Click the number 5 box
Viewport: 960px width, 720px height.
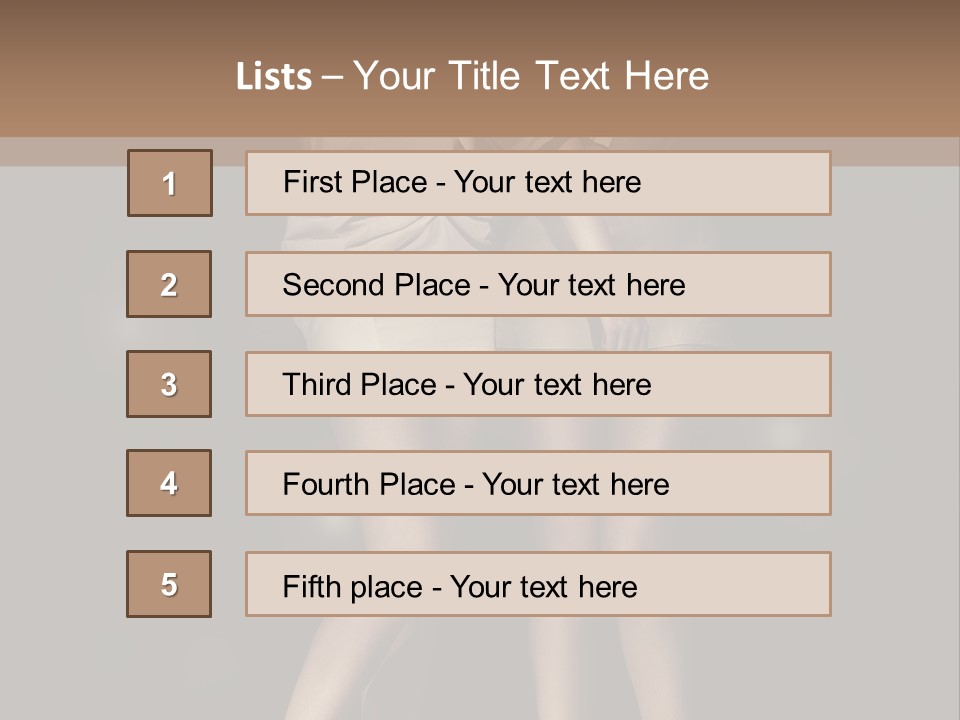pos(169,584)
